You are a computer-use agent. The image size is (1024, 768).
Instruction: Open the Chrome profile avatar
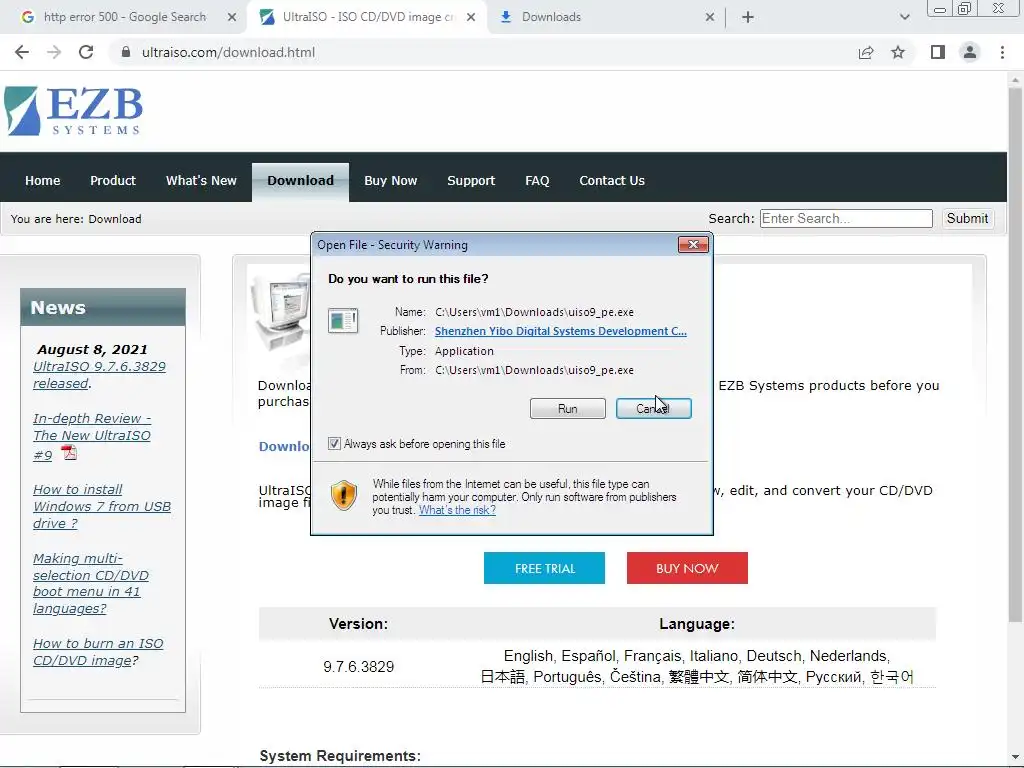[x=970, y=52]
